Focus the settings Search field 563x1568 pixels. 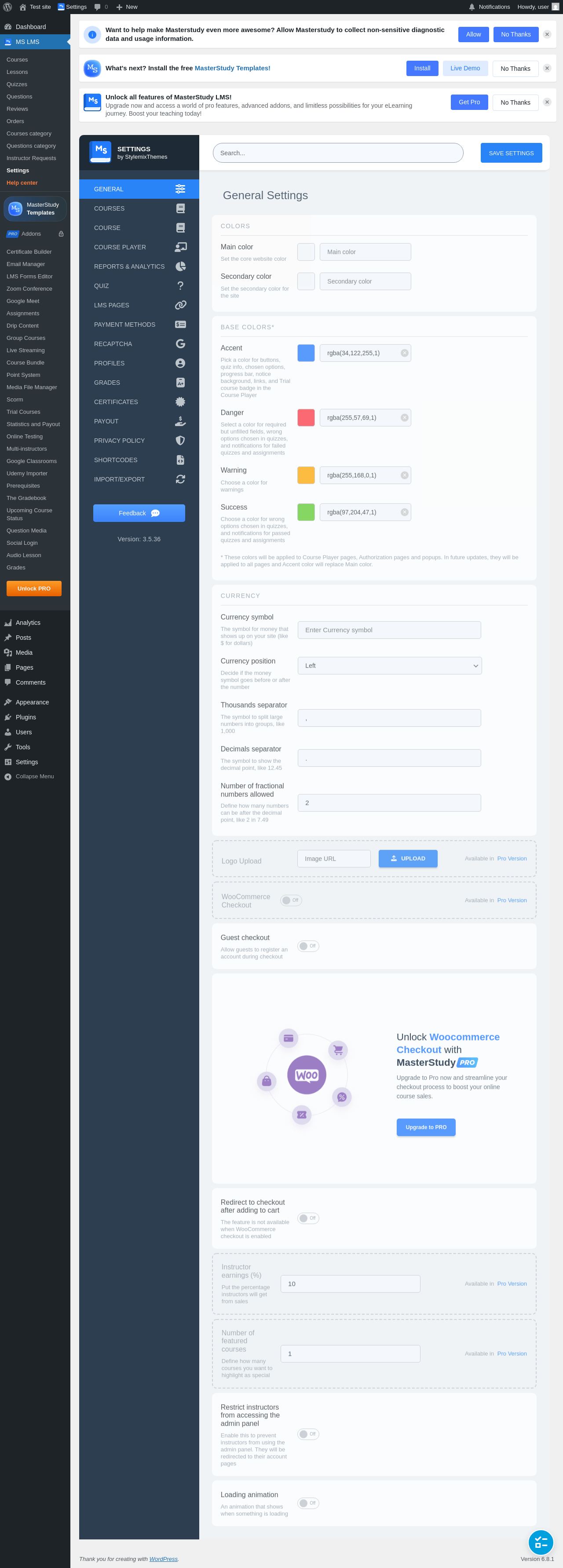click(x=338, y=153)
